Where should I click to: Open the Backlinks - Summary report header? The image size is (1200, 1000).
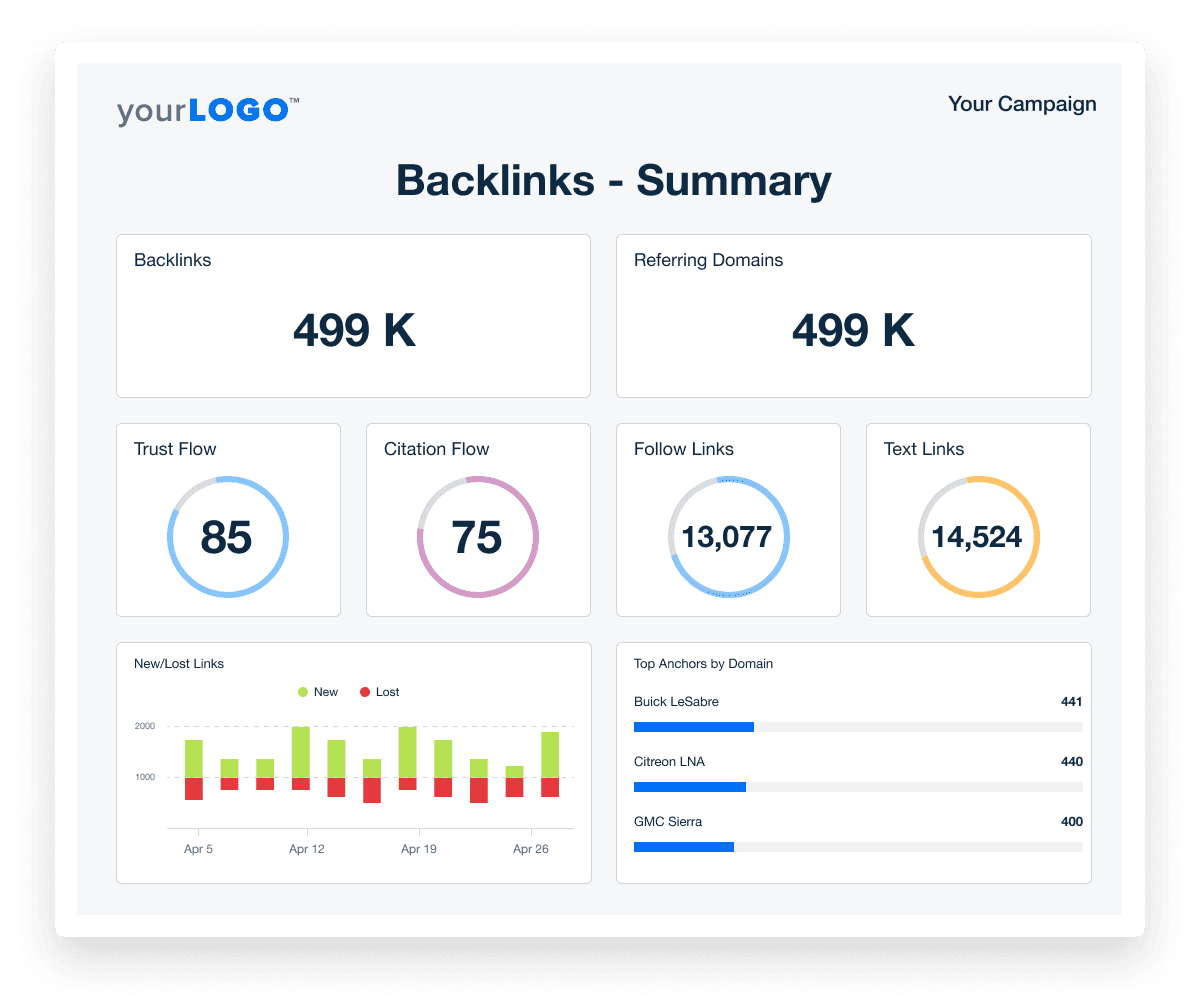tap(614, 181)
